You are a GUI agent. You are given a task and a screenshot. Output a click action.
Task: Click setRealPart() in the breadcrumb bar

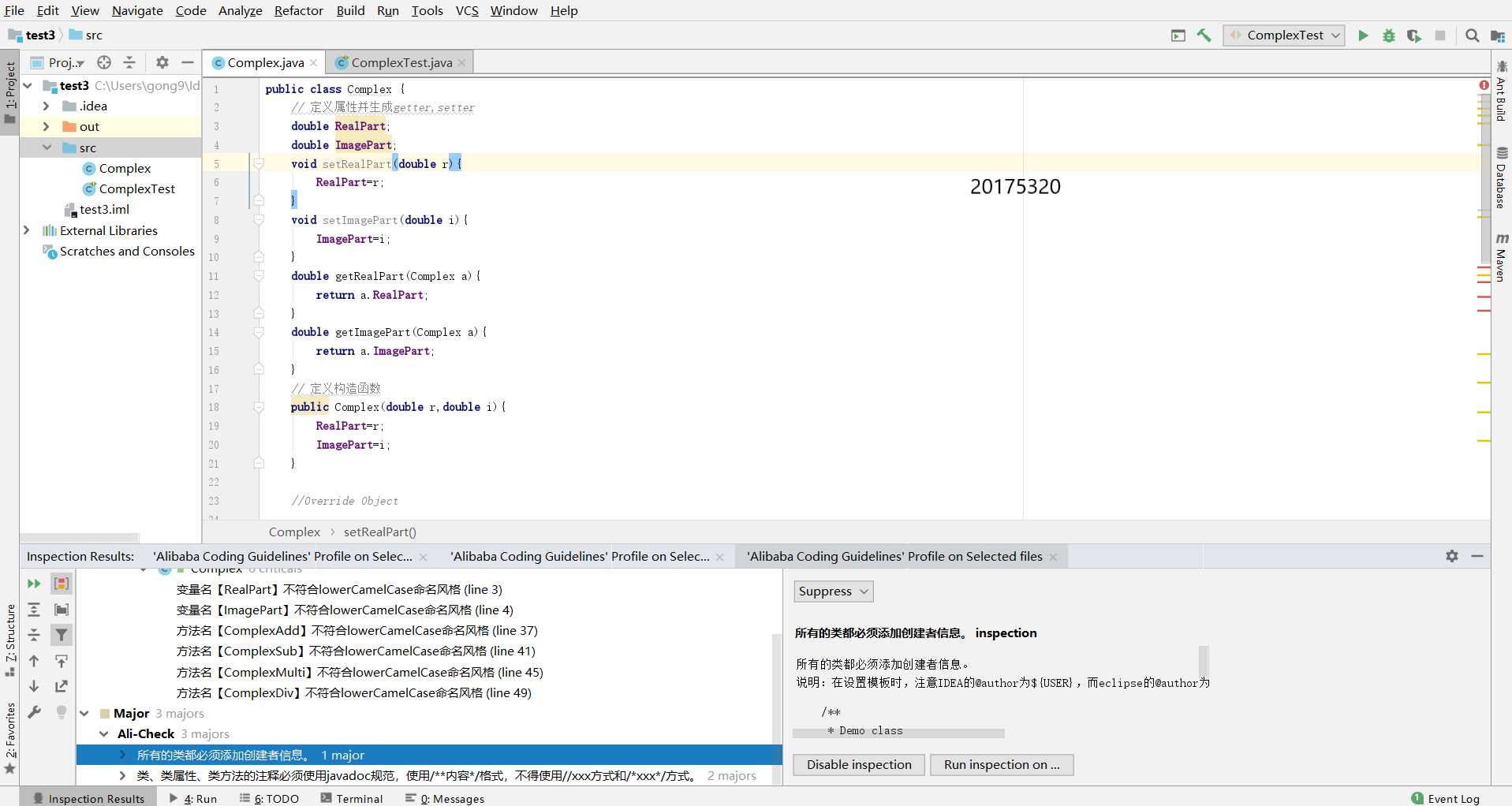coord(379,532)
